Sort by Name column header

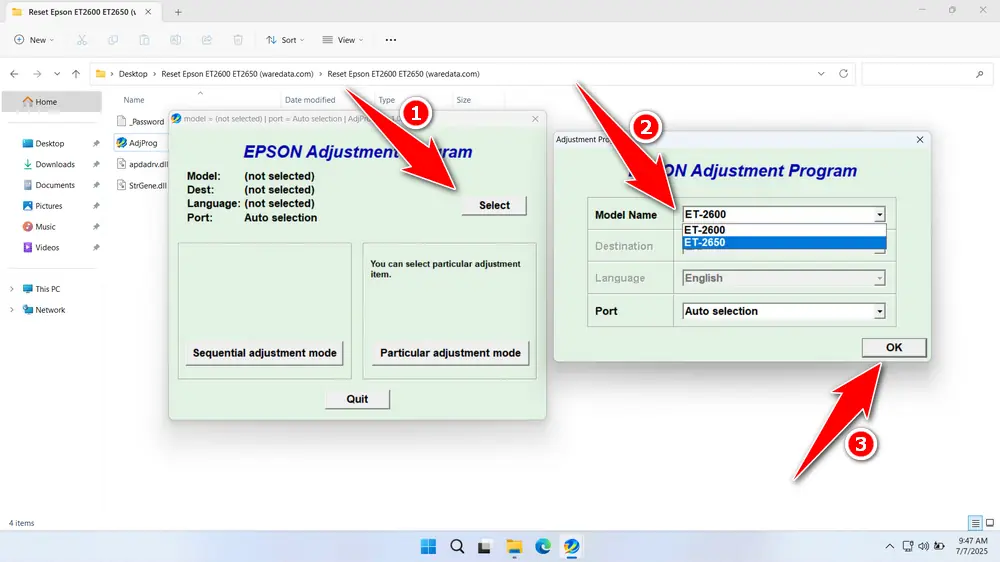[x=134, y=100]
